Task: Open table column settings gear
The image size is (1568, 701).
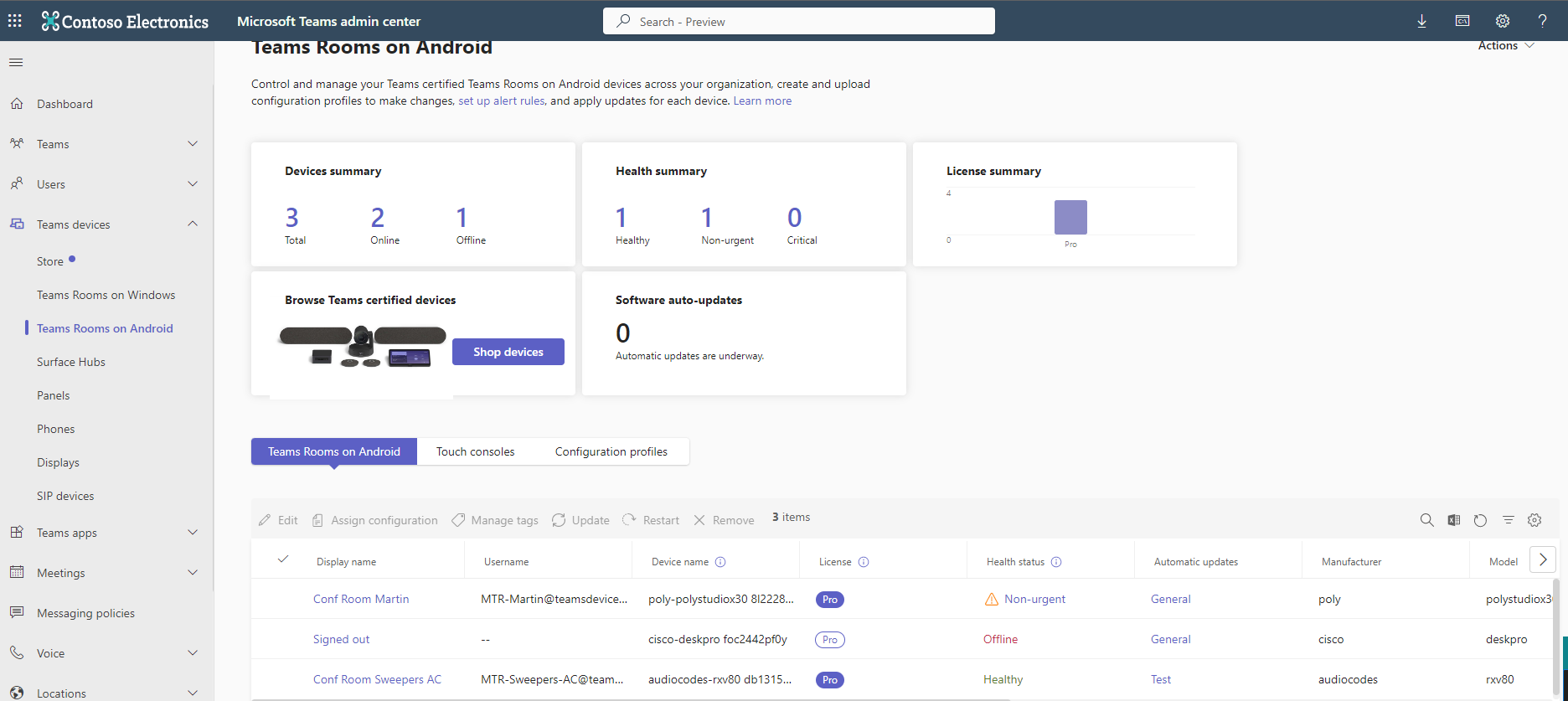Action: [x=1534, y=520]
